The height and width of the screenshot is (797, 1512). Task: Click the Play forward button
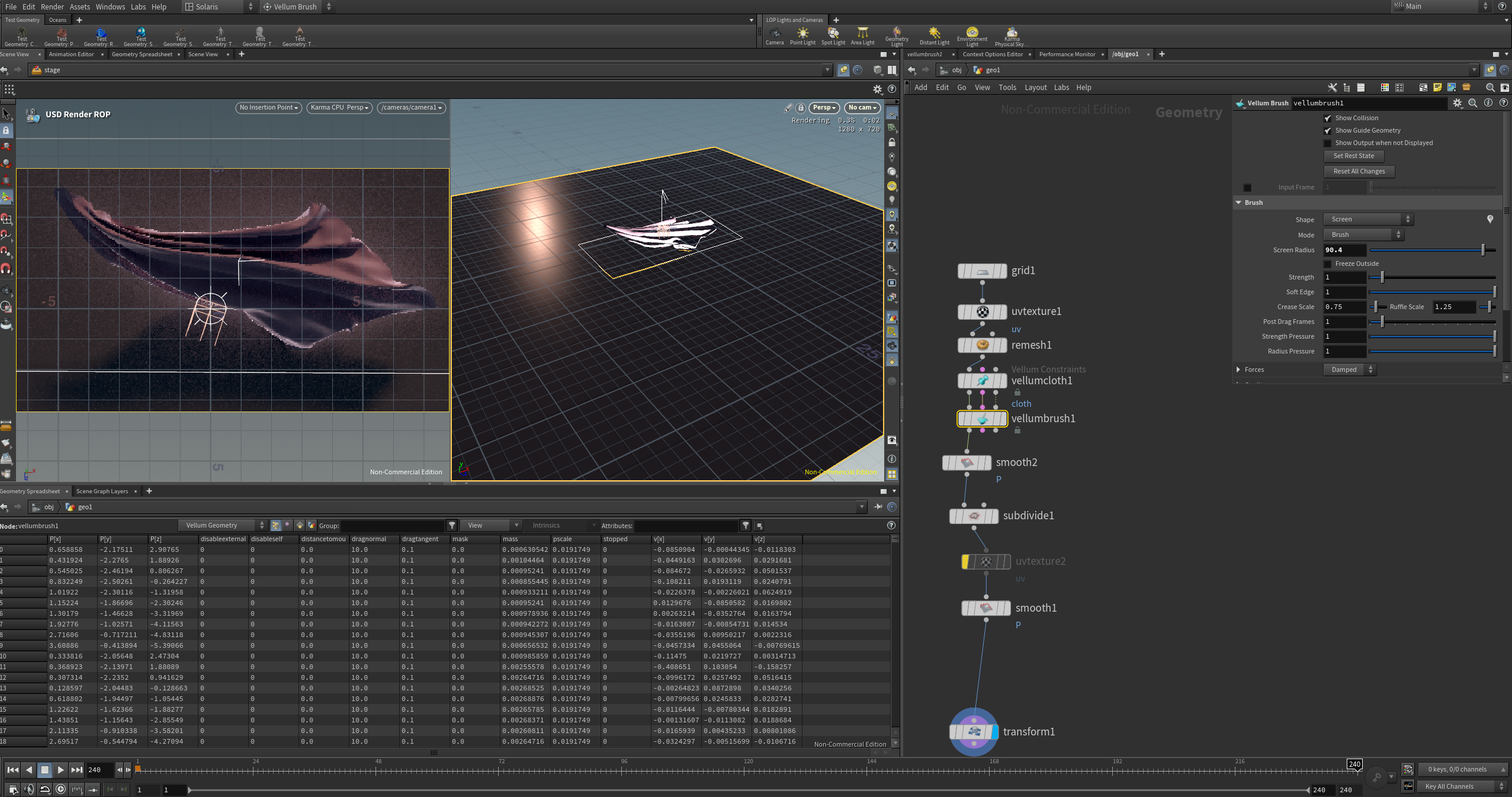click(60, 770)
